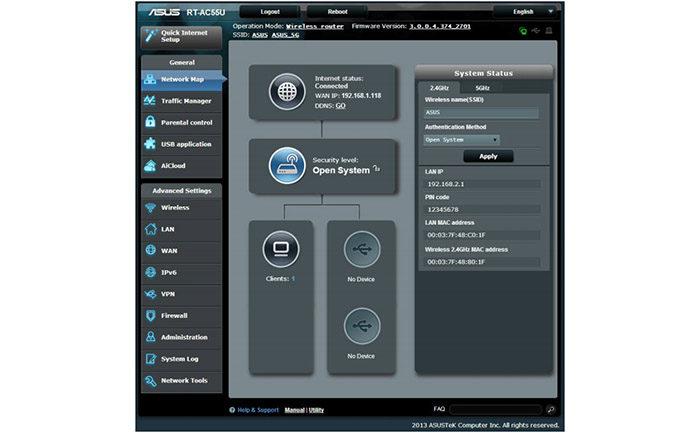Click the Network Tools wrench icon
The image size is (700, 433).
pos(150,380)
